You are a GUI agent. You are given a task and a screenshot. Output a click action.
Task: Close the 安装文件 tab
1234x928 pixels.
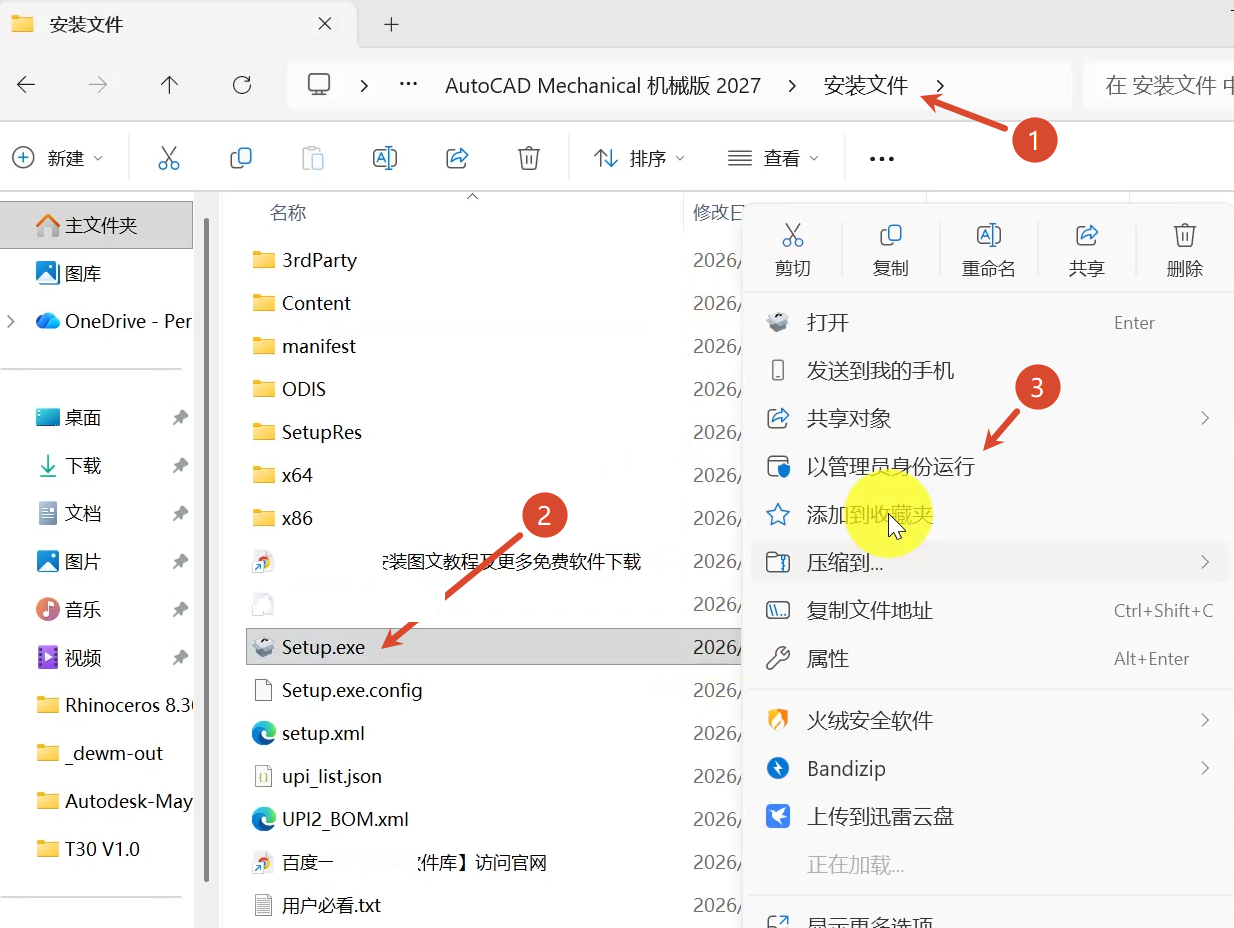pos(325,24)
